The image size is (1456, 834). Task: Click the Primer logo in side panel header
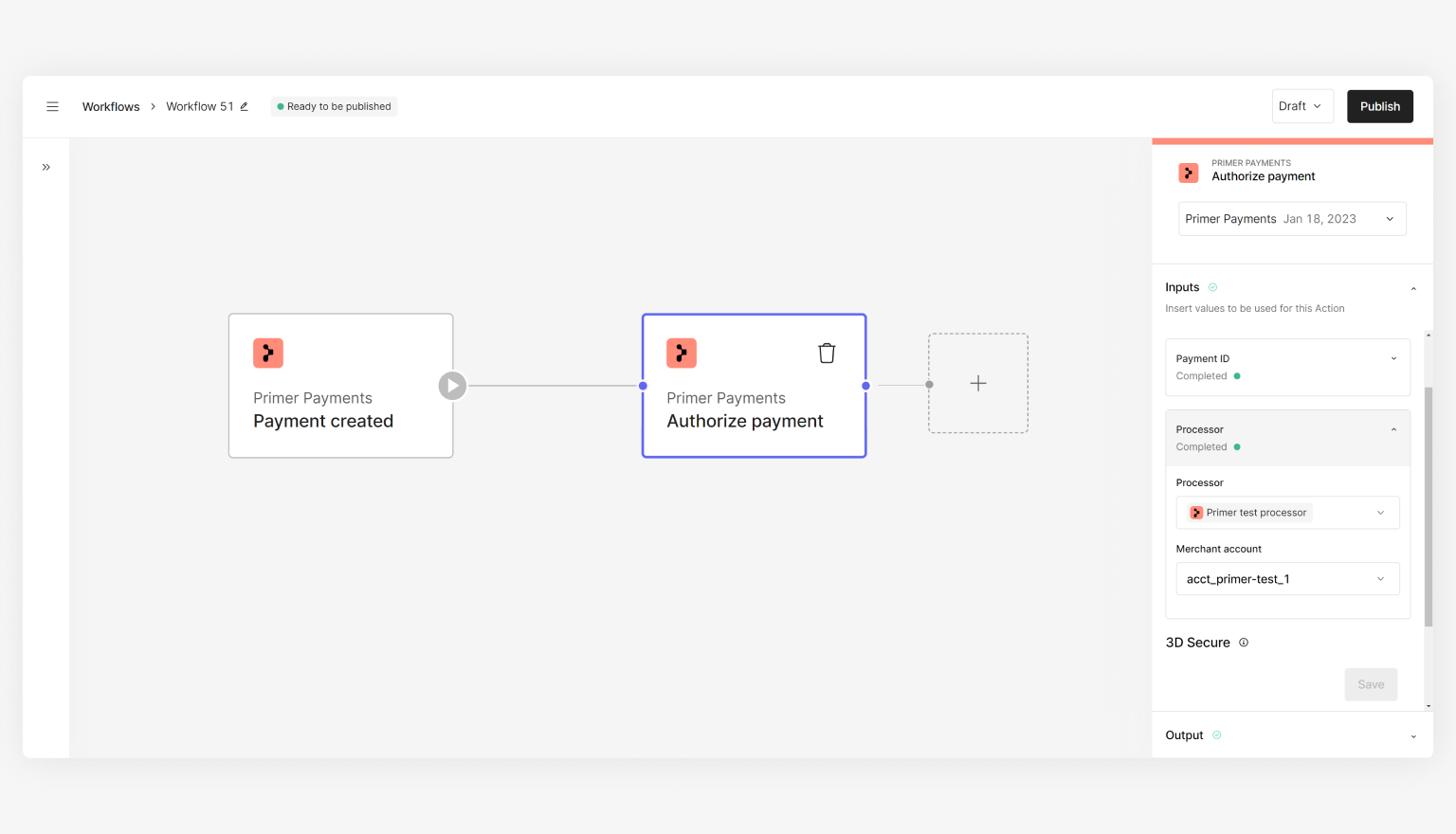(x=1188, y=172)
